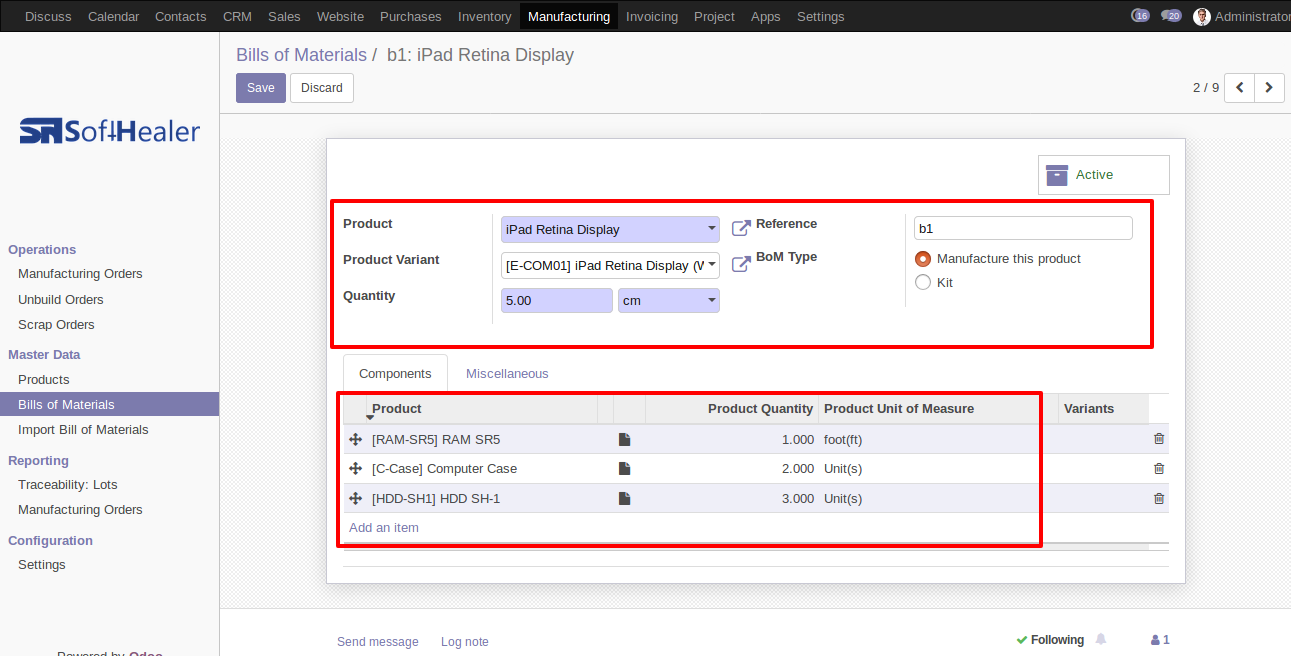Open the conversations badge showing 20
The image size is (1291, 656).
click(1171, 16)
